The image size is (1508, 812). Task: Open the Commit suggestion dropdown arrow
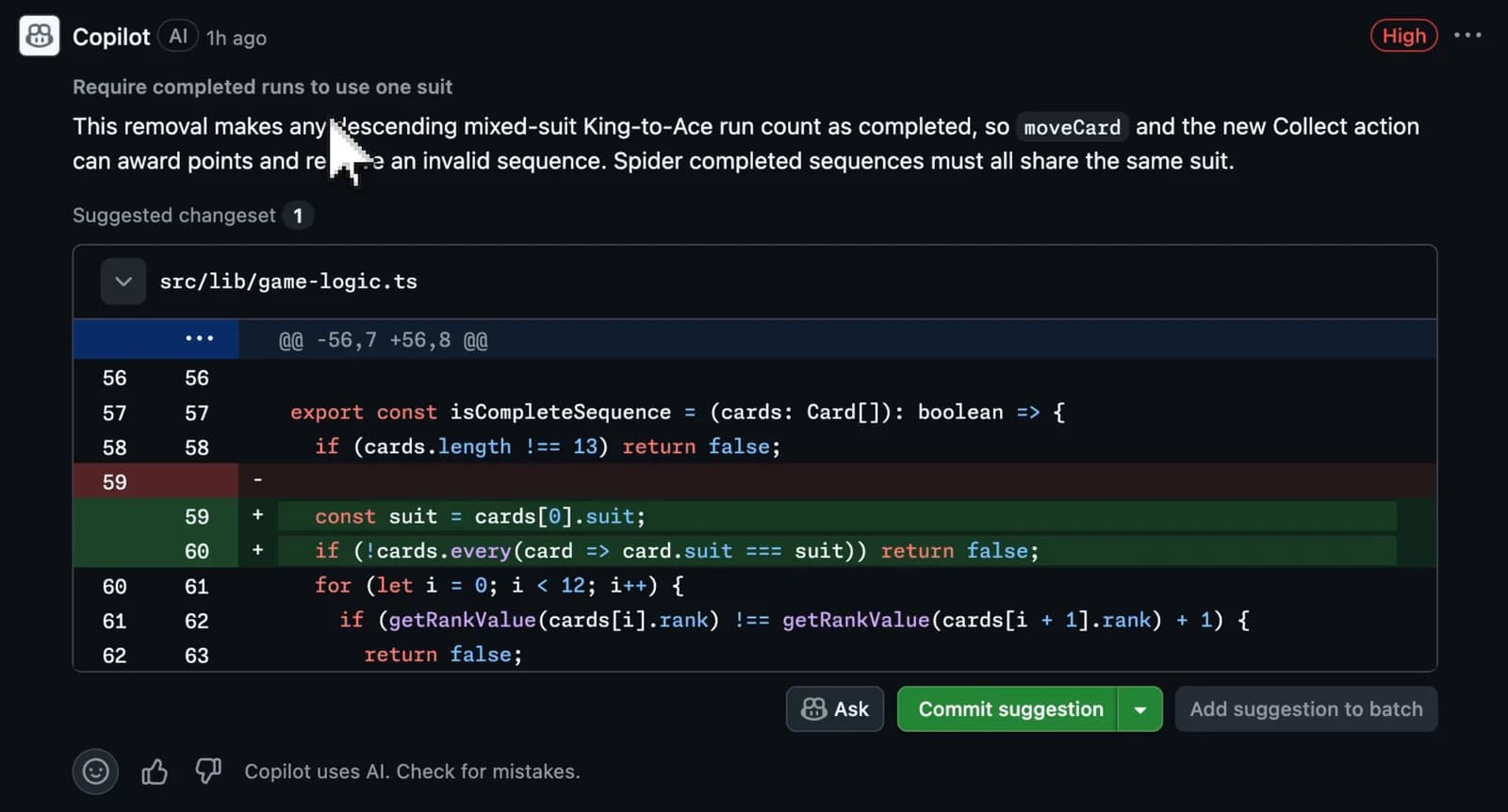pos(1140,709)
